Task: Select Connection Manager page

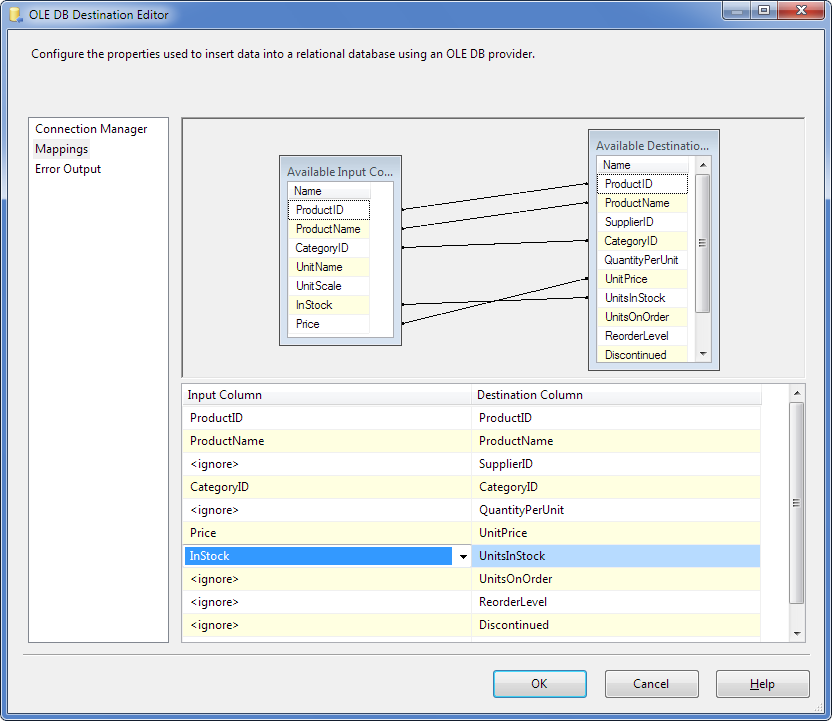Action: [91, 129]
